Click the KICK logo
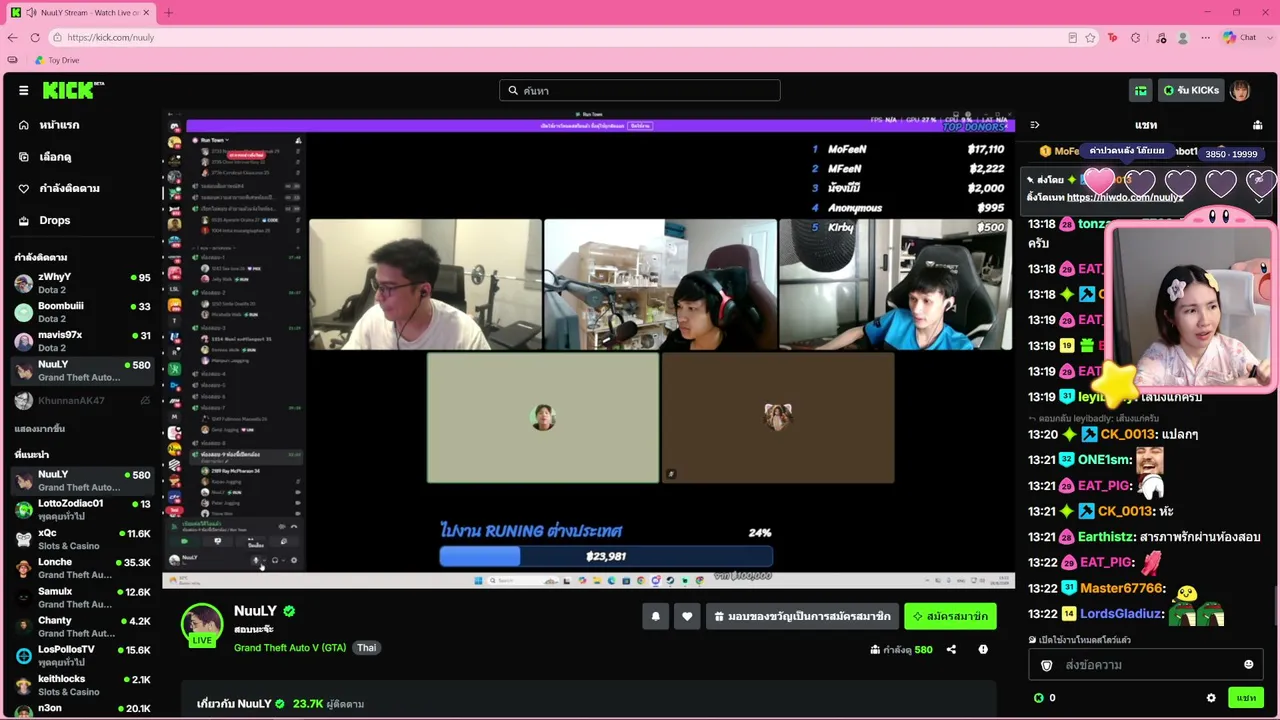Image resolution: width=1280 pixels, height=720 pixels. click(73, 90)
